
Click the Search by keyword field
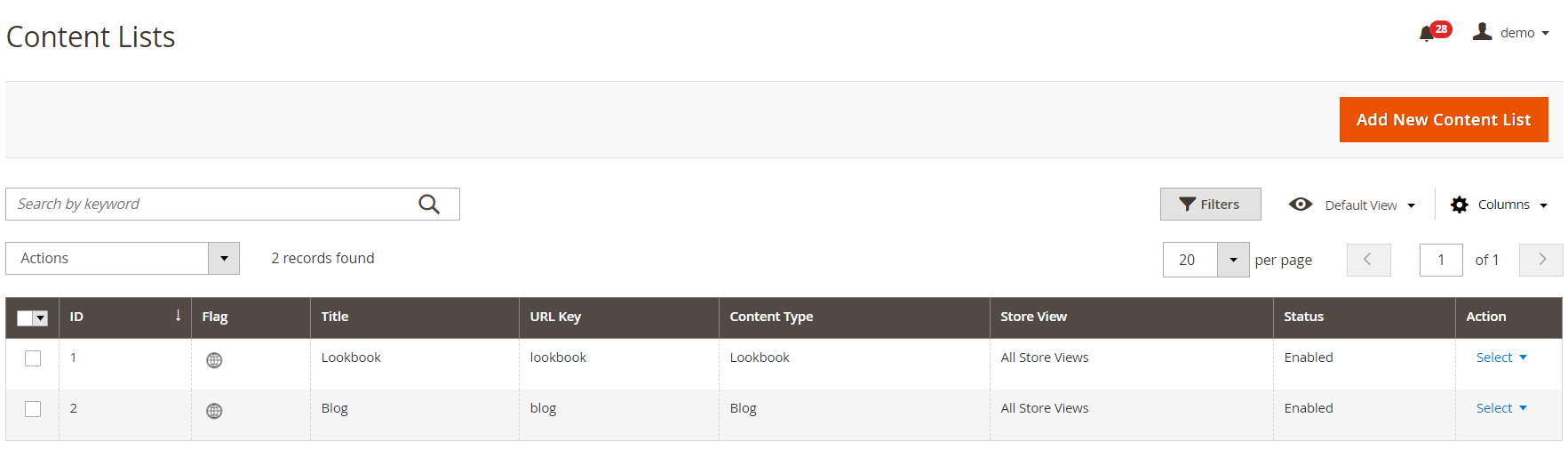(x=213, y=205)
